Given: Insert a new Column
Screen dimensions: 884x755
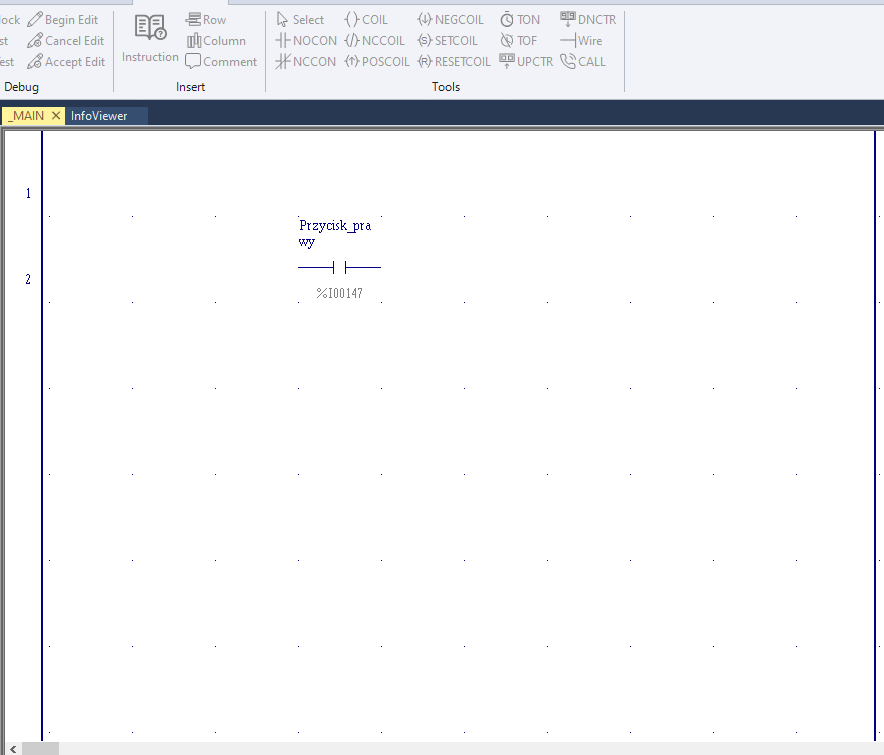Looking at the screenshot, I should [x=216, y=41].
